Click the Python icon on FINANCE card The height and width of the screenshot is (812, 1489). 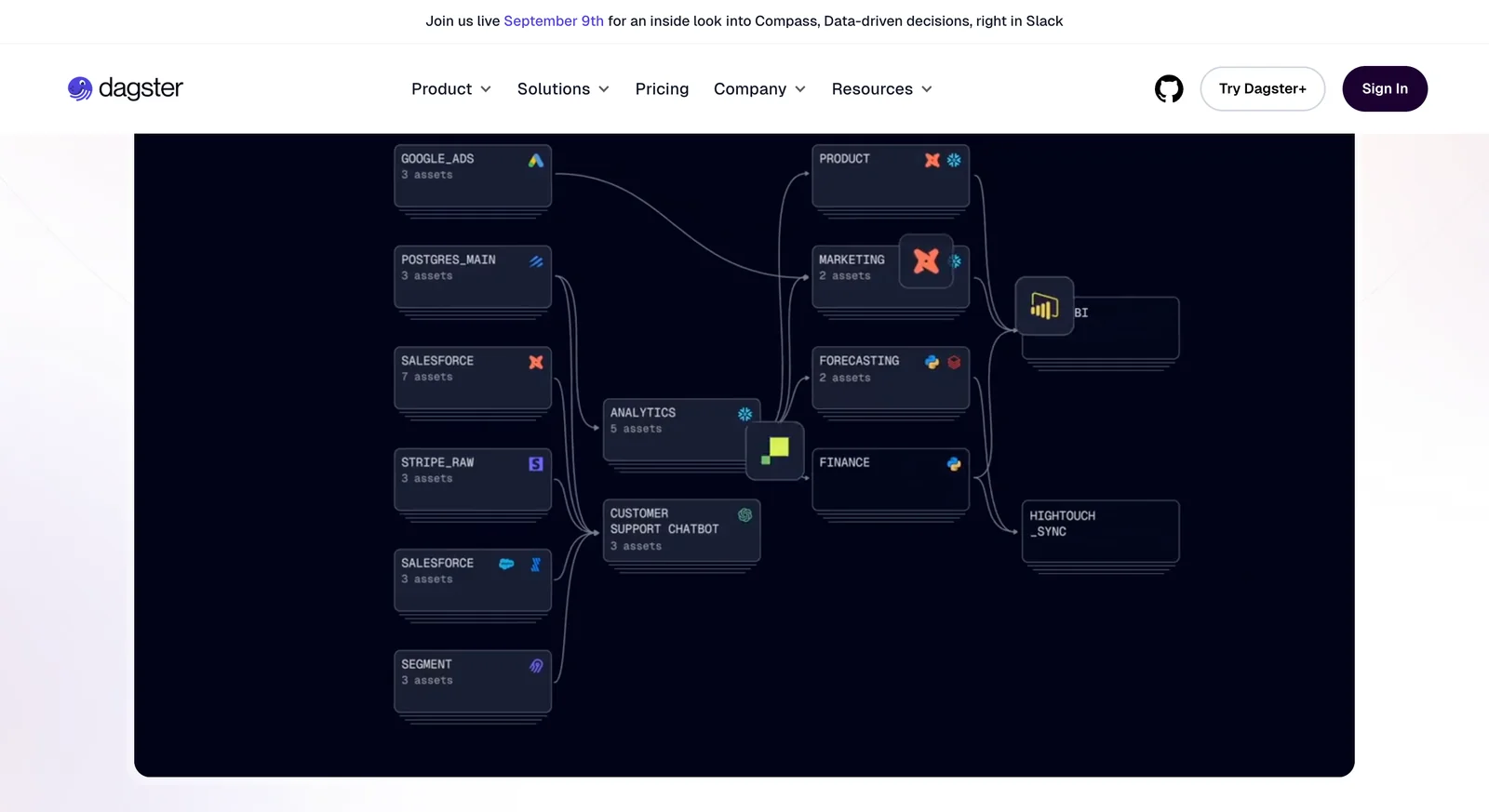(954, 463)
